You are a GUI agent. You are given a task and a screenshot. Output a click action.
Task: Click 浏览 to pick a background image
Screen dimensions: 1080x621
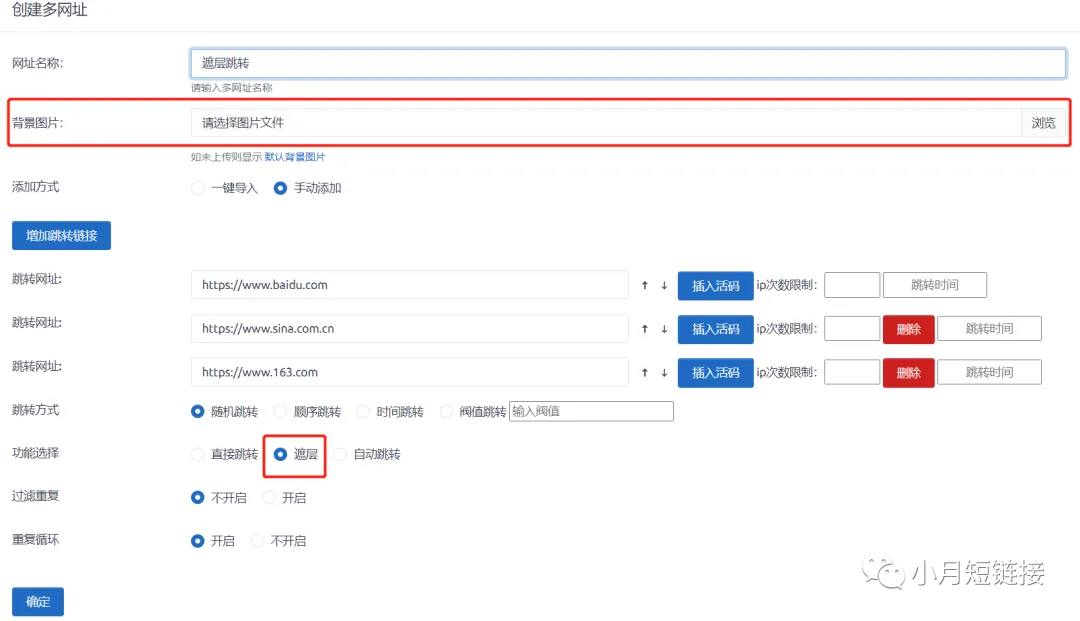pos(1042,123)
